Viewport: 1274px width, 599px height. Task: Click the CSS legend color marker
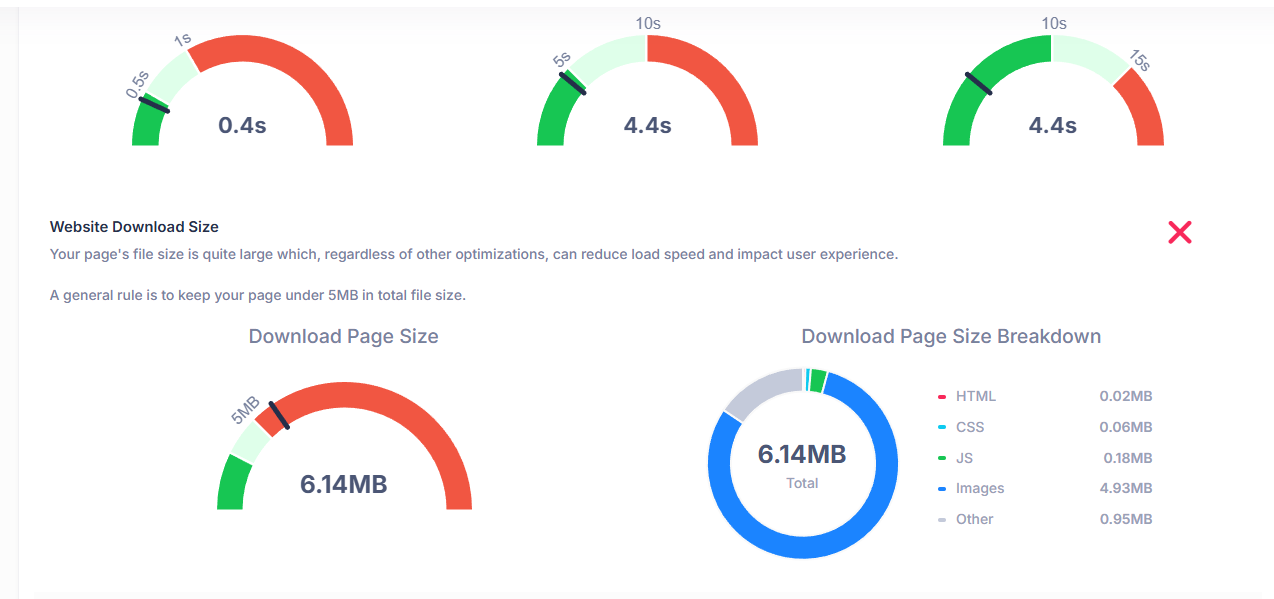[942, 428]
